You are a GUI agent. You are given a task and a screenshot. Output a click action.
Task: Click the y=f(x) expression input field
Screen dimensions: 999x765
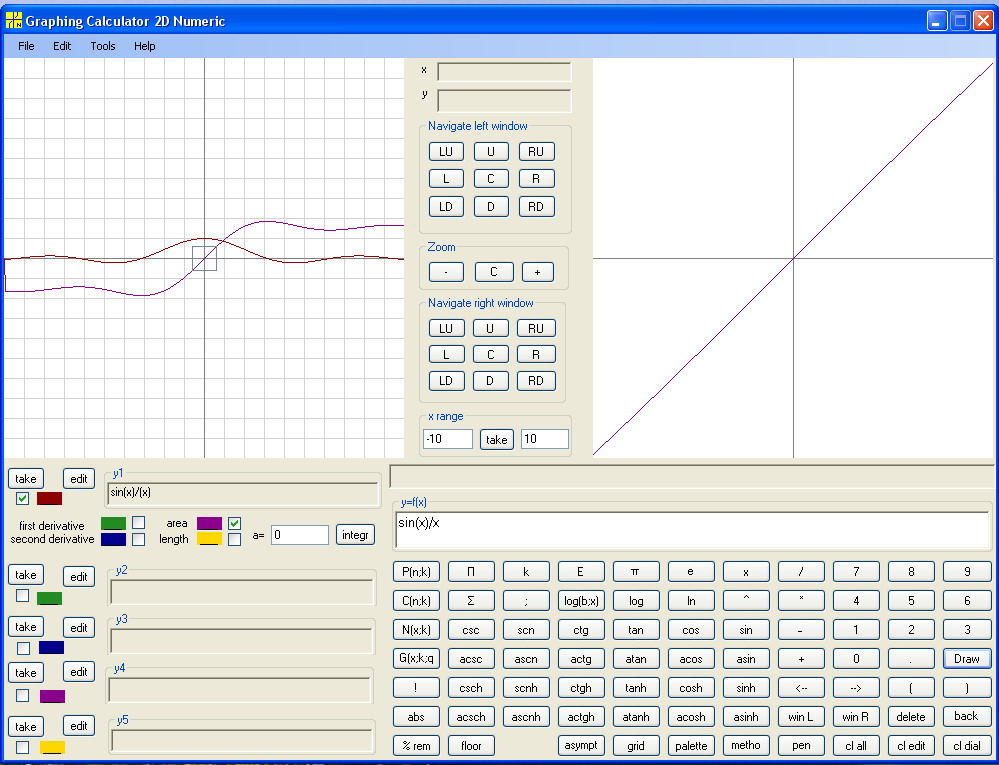(x=693, y=530)
